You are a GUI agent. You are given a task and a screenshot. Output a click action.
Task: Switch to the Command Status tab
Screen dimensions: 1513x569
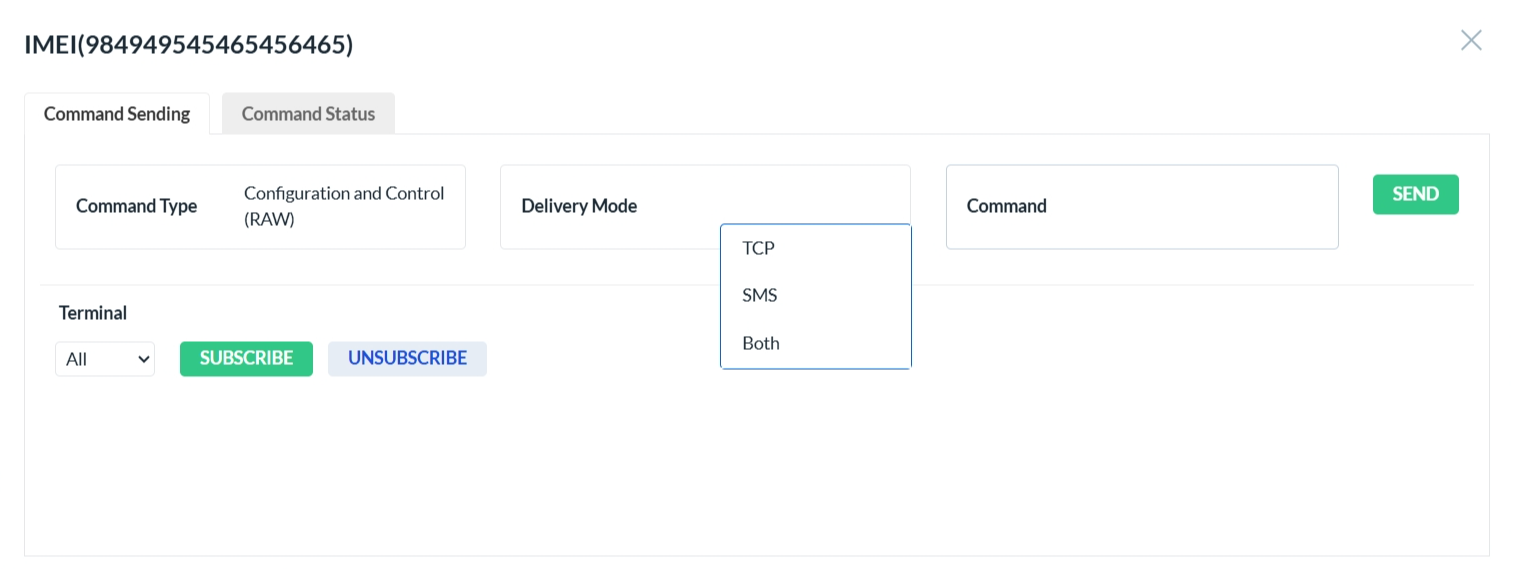(x=308, y=114)
